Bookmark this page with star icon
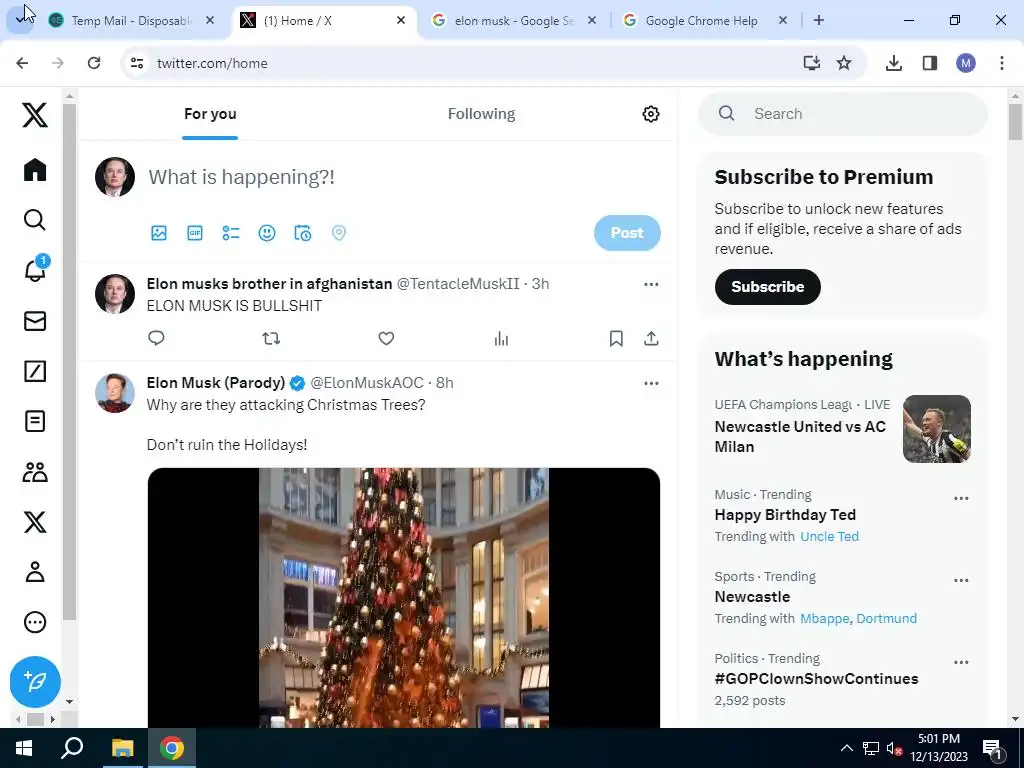The image size is (1024, 768). click(x=844, y=63)
